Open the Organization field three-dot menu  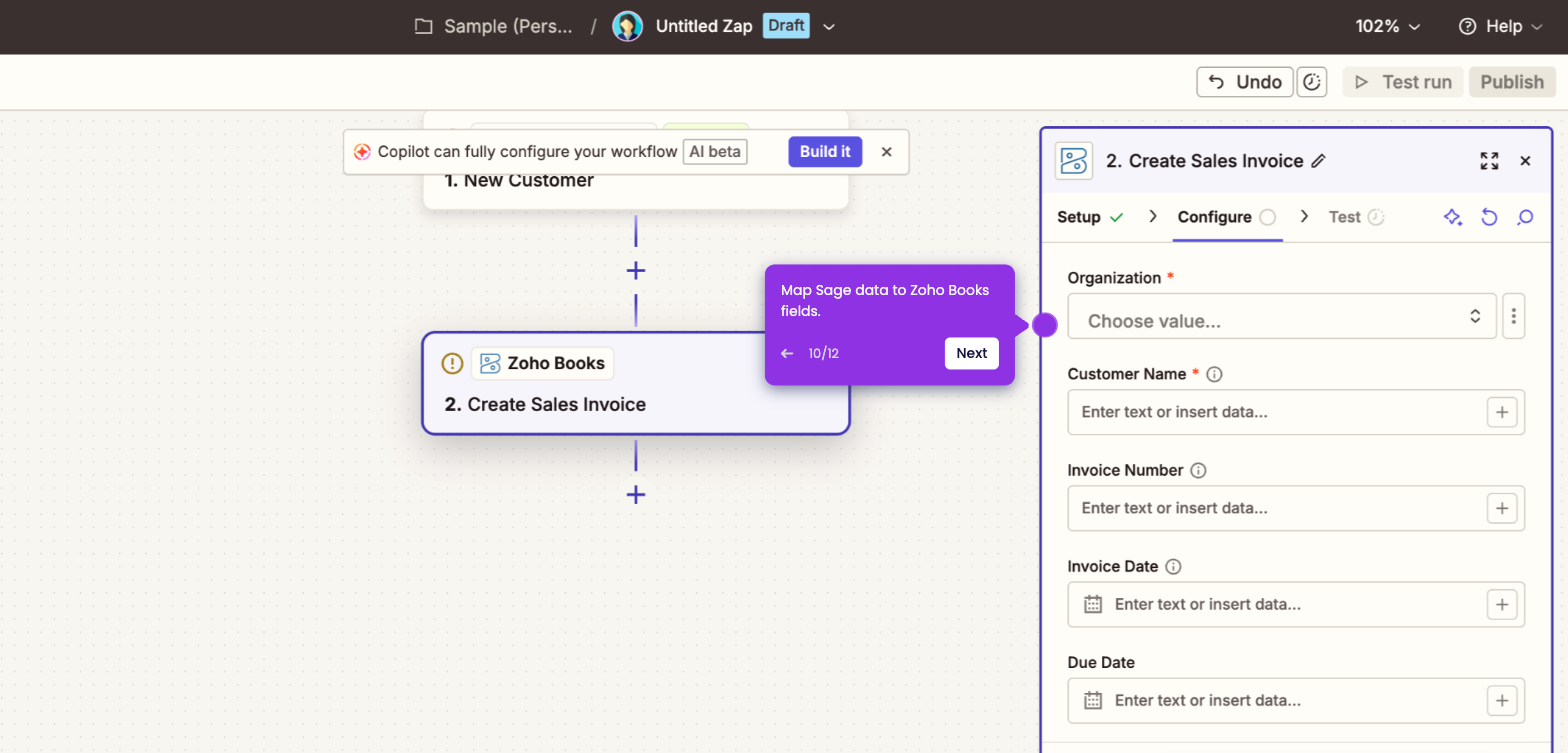[1514, 316]
